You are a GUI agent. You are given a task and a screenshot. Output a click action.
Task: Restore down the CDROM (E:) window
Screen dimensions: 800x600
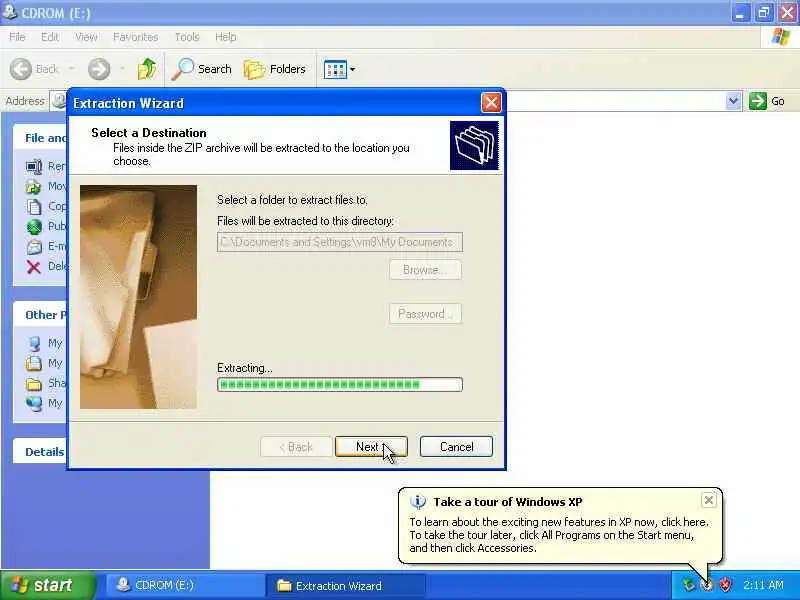[x=764, y=13]
